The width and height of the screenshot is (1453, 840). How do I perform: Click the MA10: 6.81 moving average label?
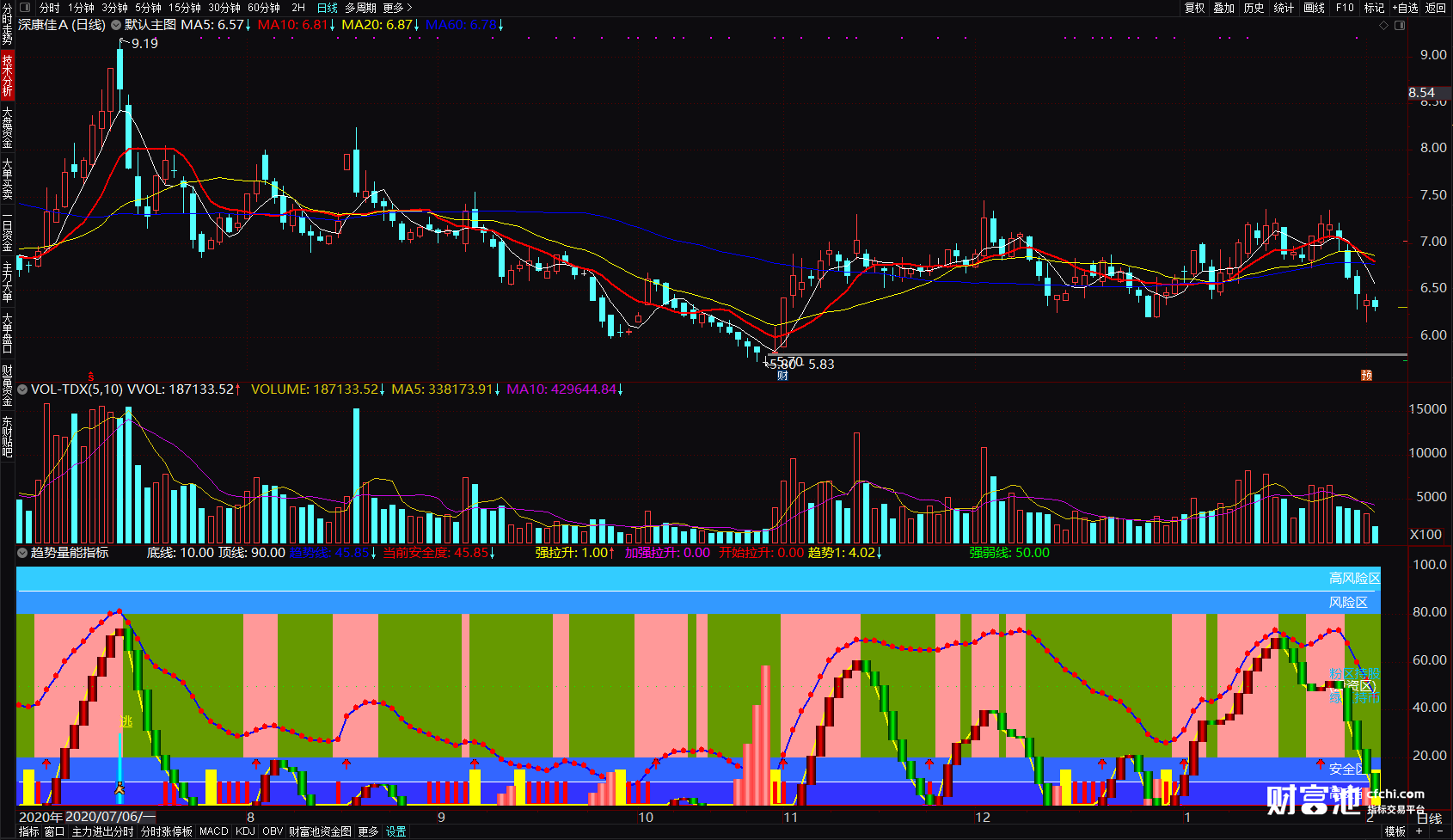coord(293,25)
